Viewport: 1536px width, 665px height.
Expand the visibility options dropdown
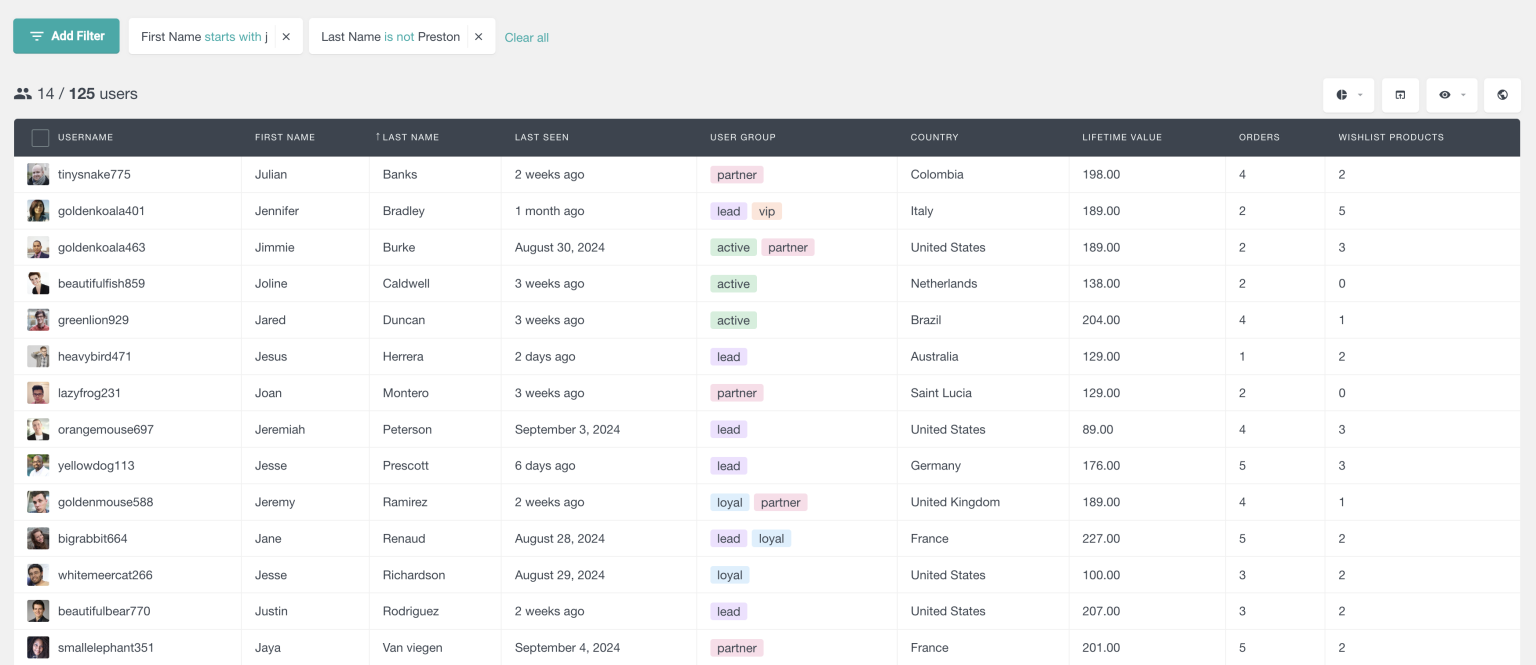point(1464,94)
